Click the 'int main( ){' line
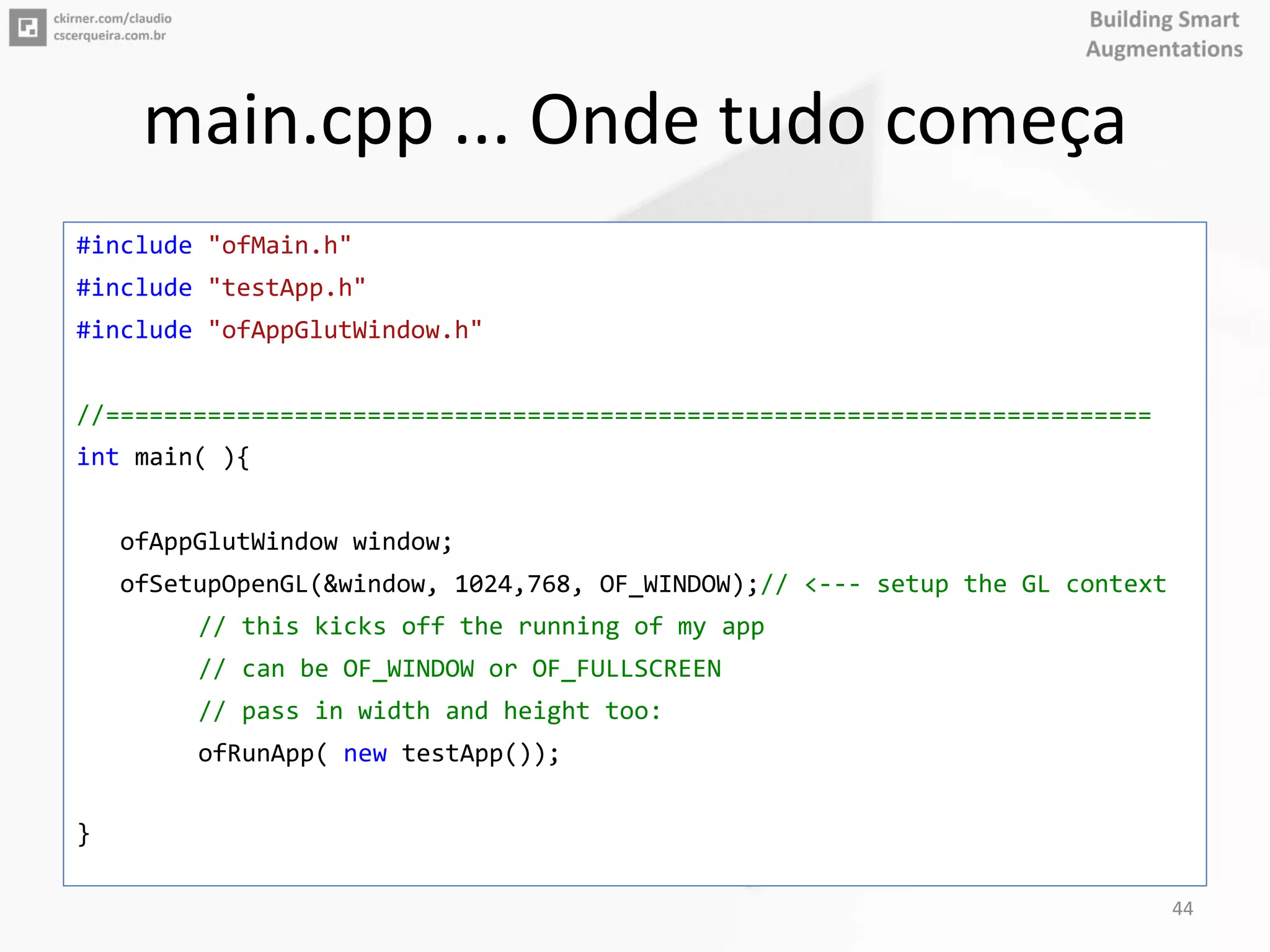The height and width of the screenshot is (952, 1270). point(163,457)
